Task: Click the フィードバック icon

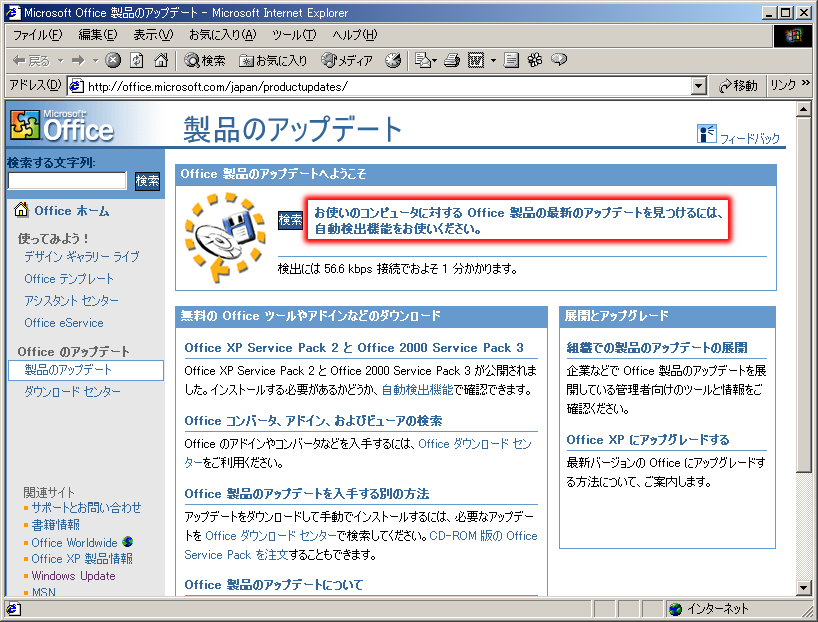Action: click(707, 134)
